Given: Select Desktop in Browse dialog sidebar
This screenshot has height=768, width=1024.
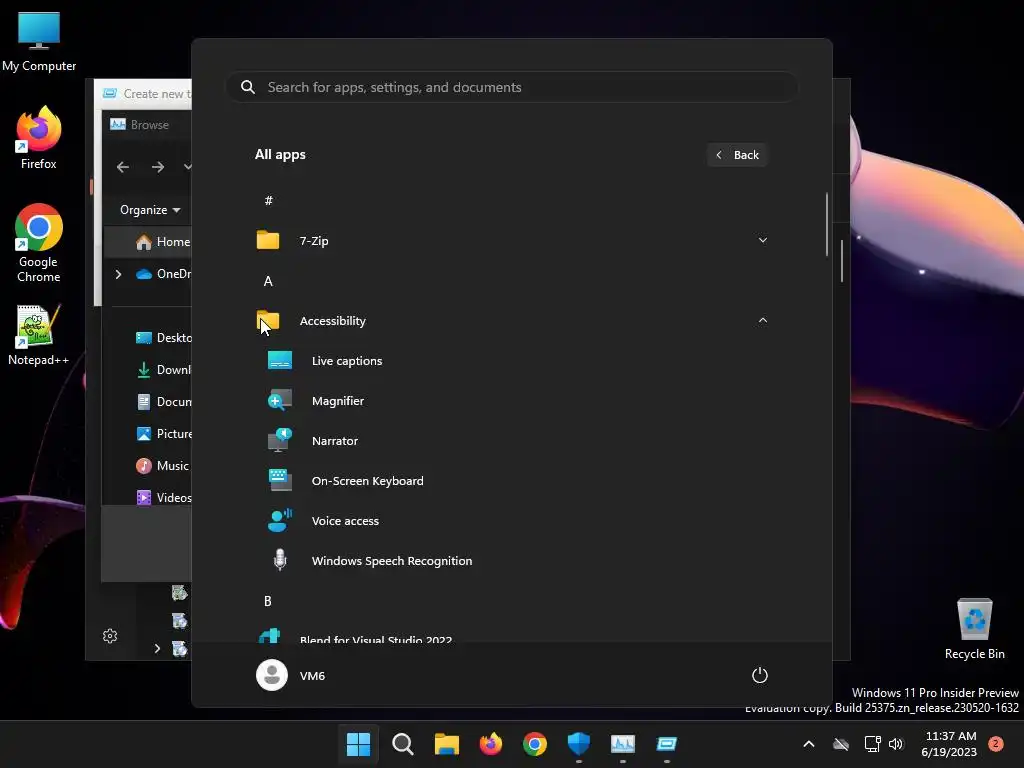Looking at the screenshot, I should click(163, 338).
